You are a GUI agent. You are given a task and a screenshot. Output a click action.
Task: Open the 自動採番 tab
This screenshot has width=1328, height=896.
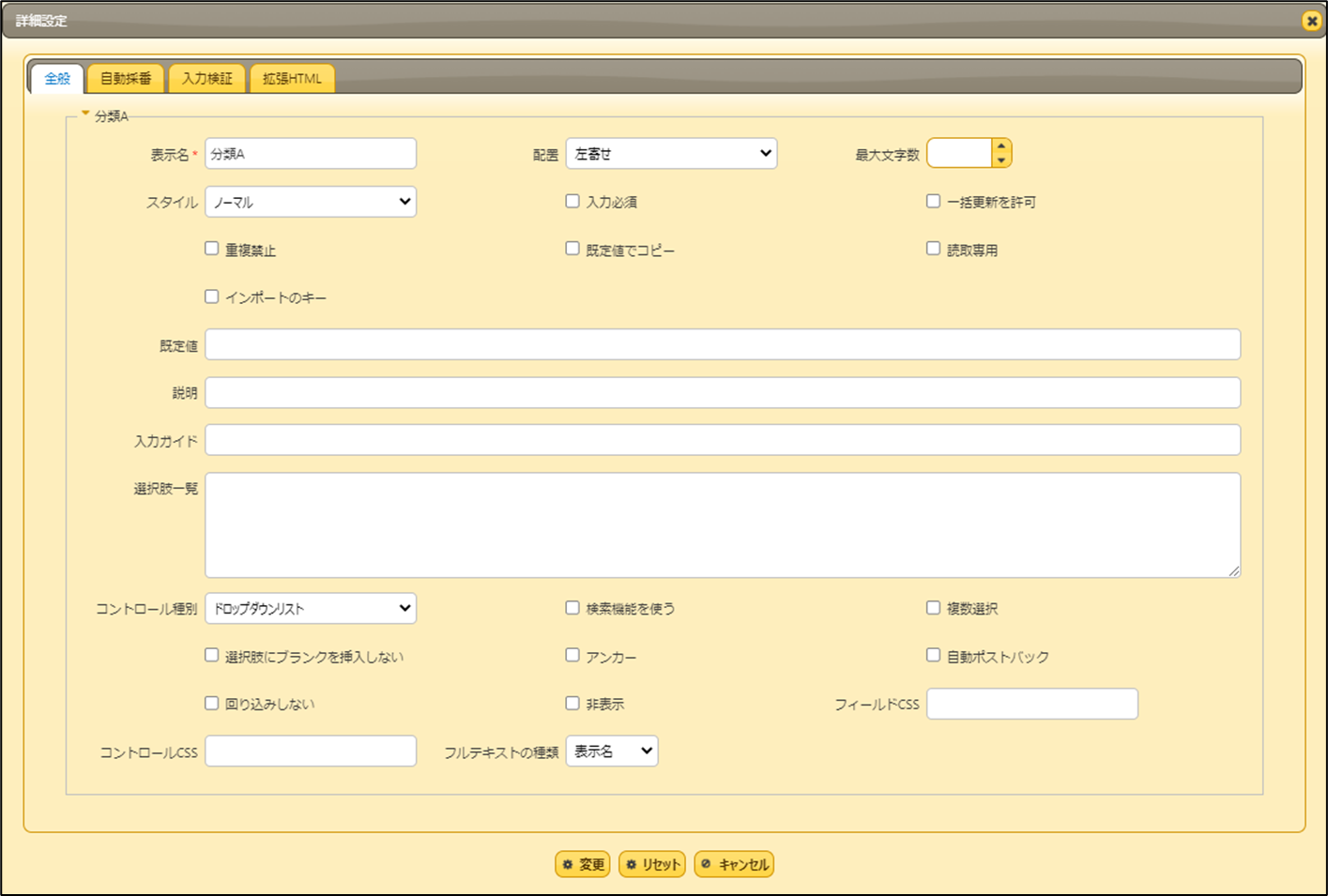126,79
